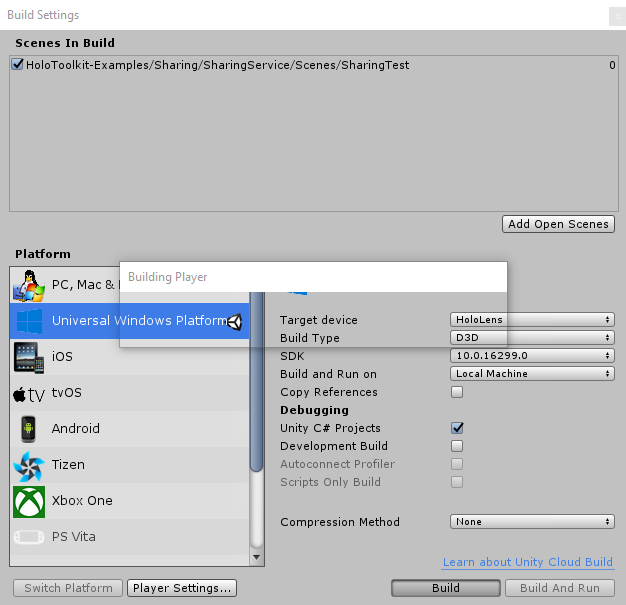Image resolution: width=626 pixels, height=605 pixels.
Task: Click the Unity logo on Universal Windows Platform row
Action: (235, 321)
